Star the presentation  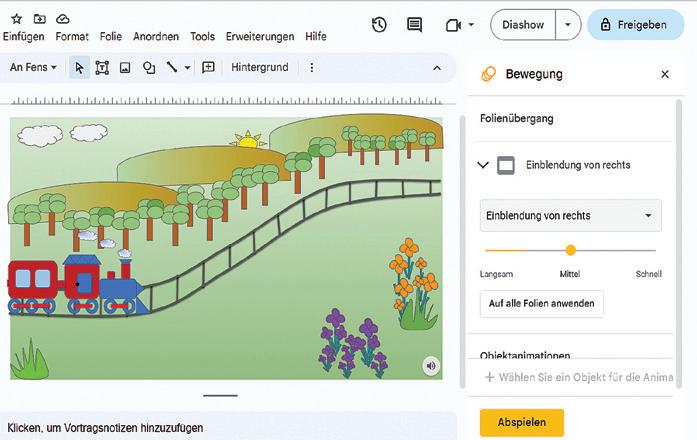click(16, 19)
